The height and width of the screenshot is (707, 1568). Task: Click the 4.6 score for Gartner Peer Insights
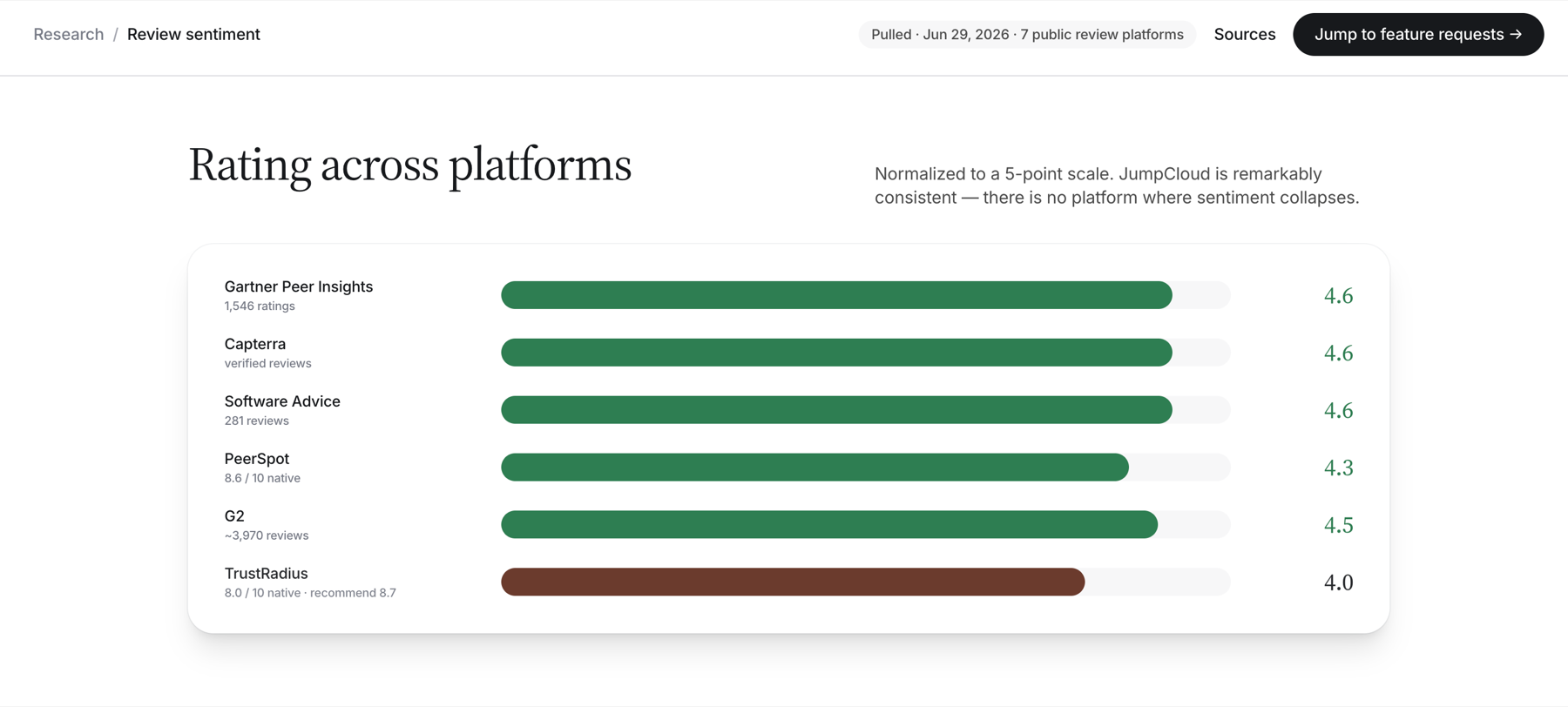[1338, 295]
